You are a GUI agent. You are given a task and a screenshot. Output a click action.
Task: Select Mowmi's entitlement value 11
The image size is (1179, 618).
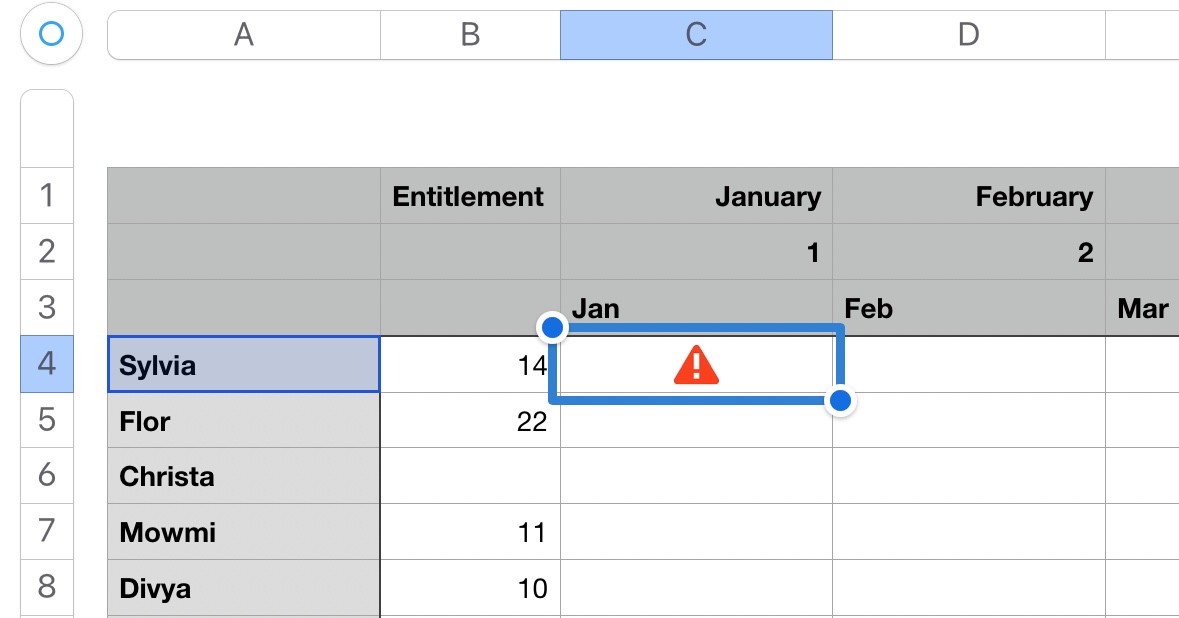tap(470, 532)
